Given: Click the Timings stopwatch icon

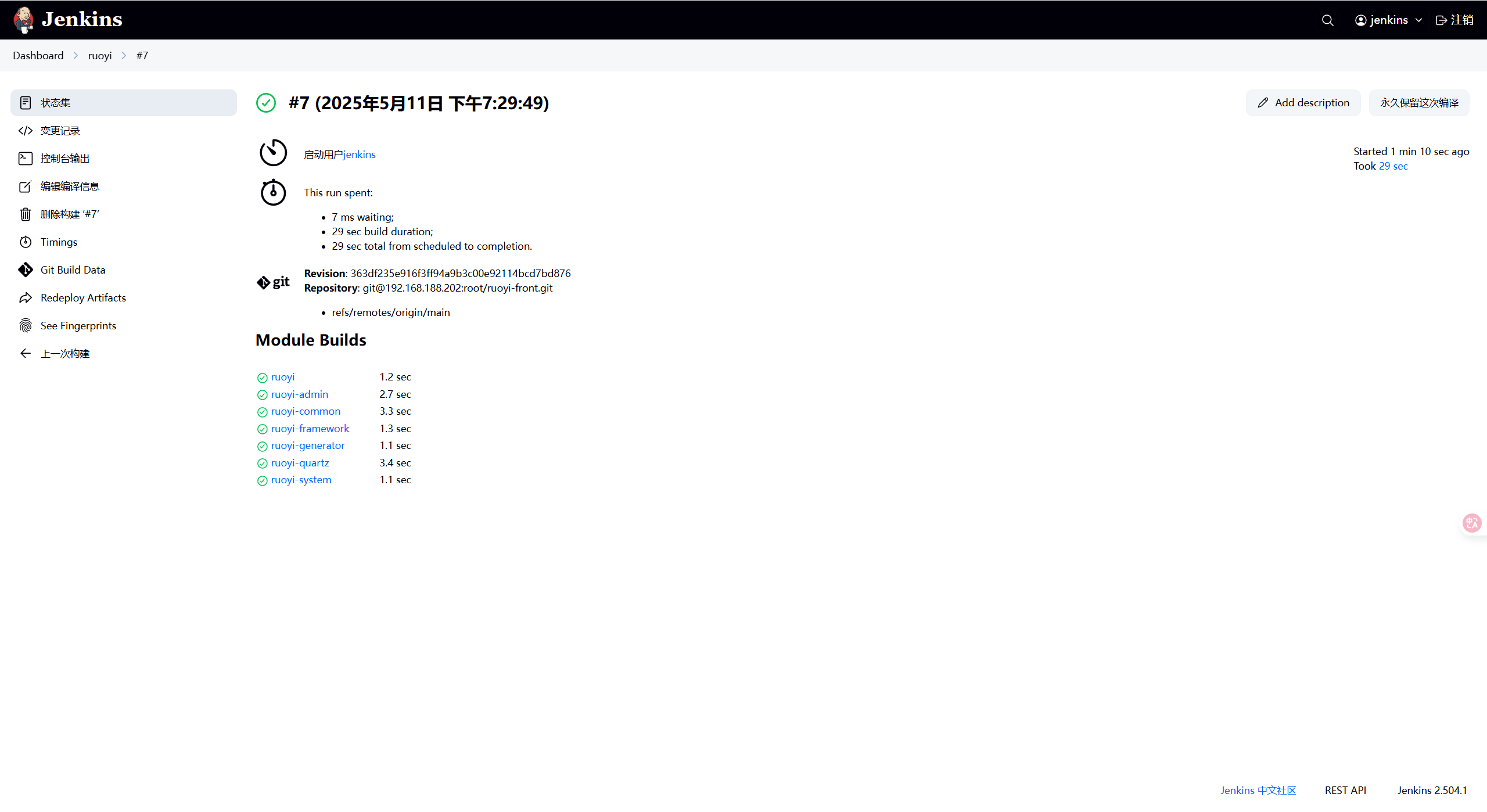Looking at the screenshot, I should pyautogui.click(x=26, y=242).
